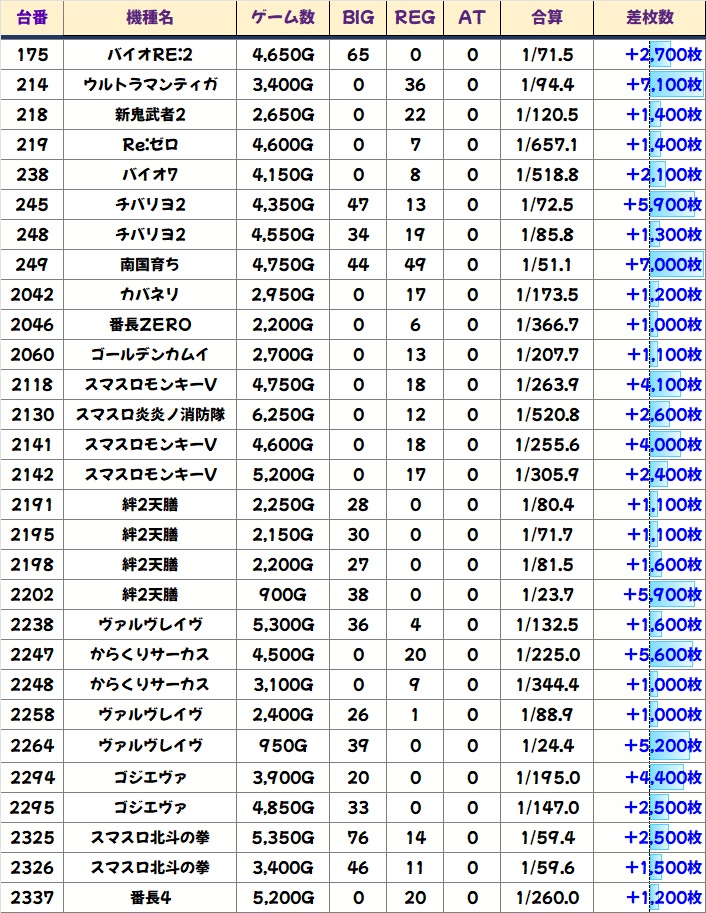Image resolution: width=706 pixels, height=913 pixels.
Task: Click the BIG column header
Action: click(358, 18)
